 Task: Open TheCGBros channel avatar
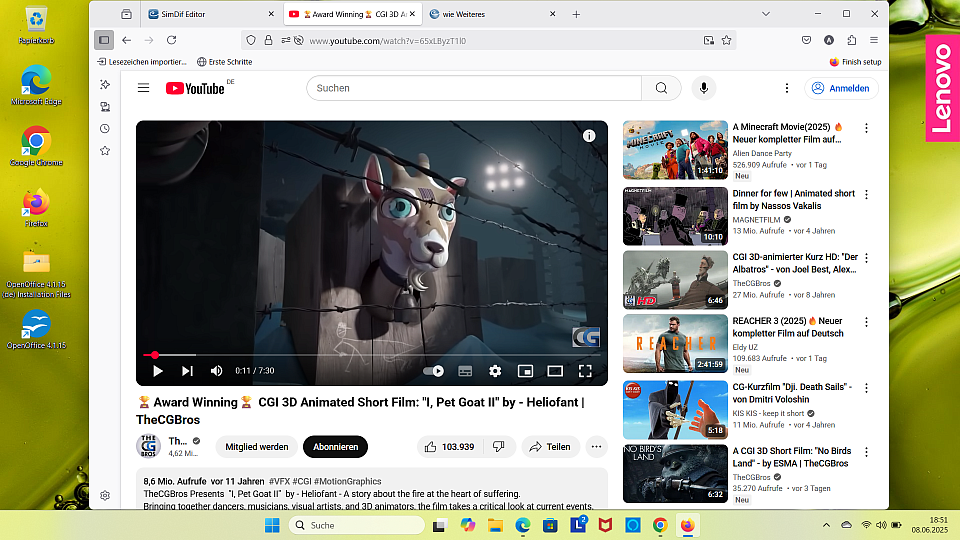click(148, 446)
